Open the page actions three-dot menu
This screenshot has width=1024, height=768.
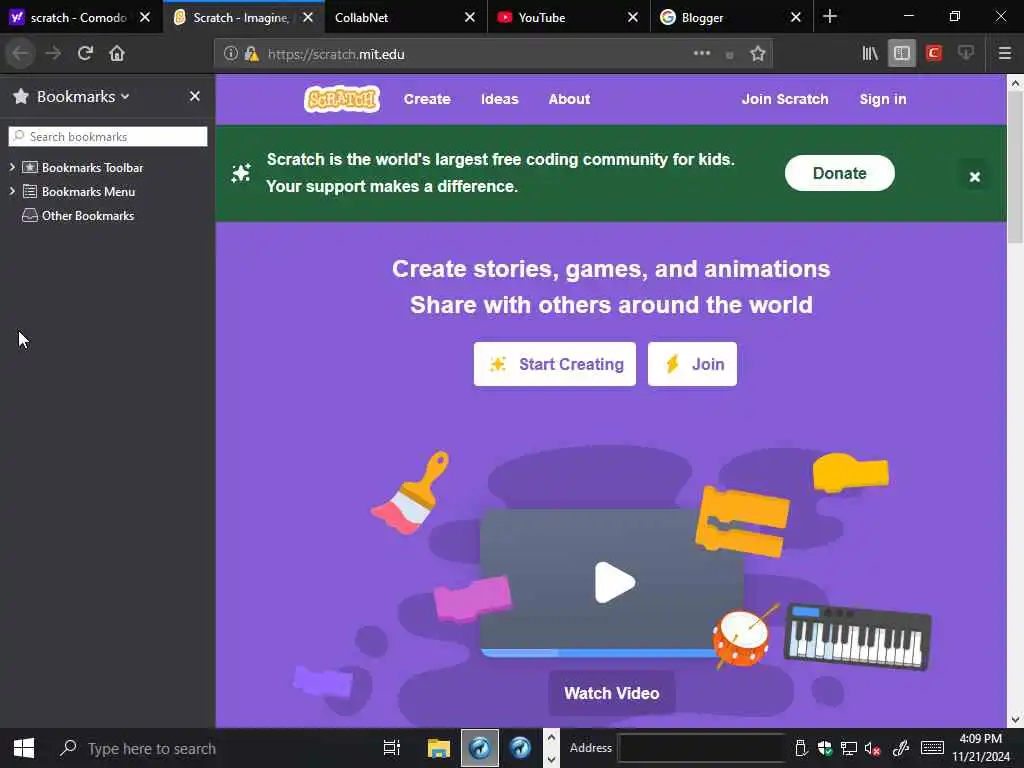[702, 54]
